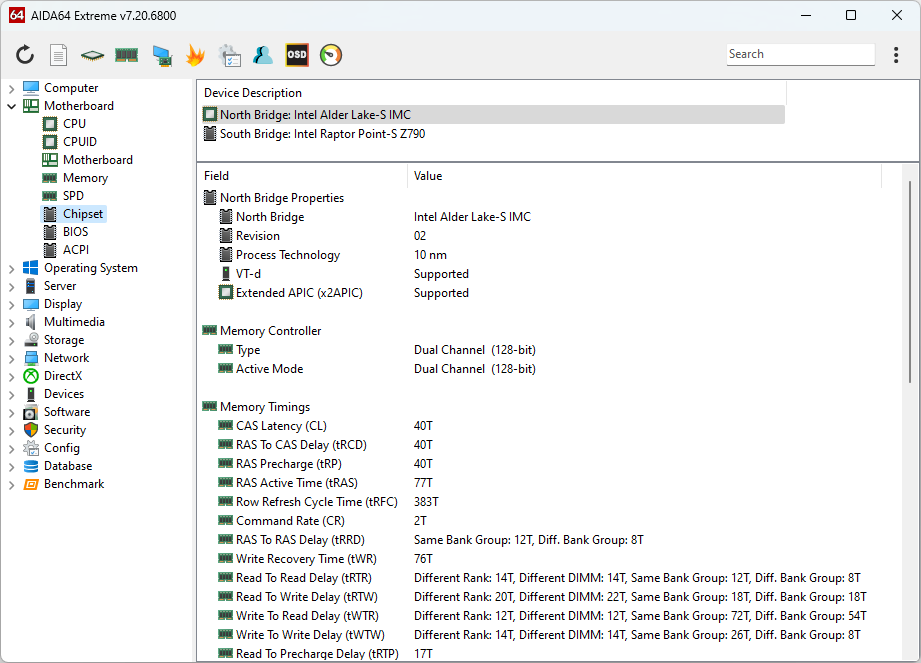Image resolution: width=921 pixels, height=663 pixels.
Task: Click the gauge SensorPanel icon
Action: pos(331,55)
